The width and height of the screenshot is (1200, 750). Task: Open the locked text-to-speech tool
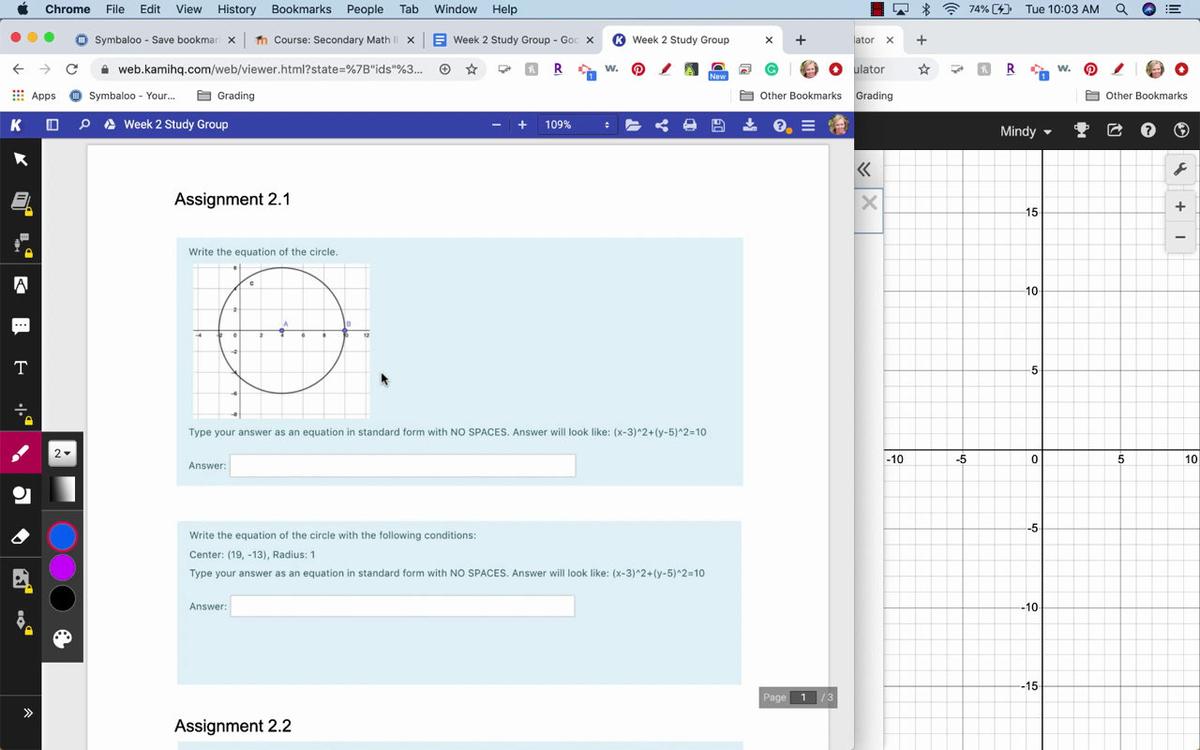[21, 244]
